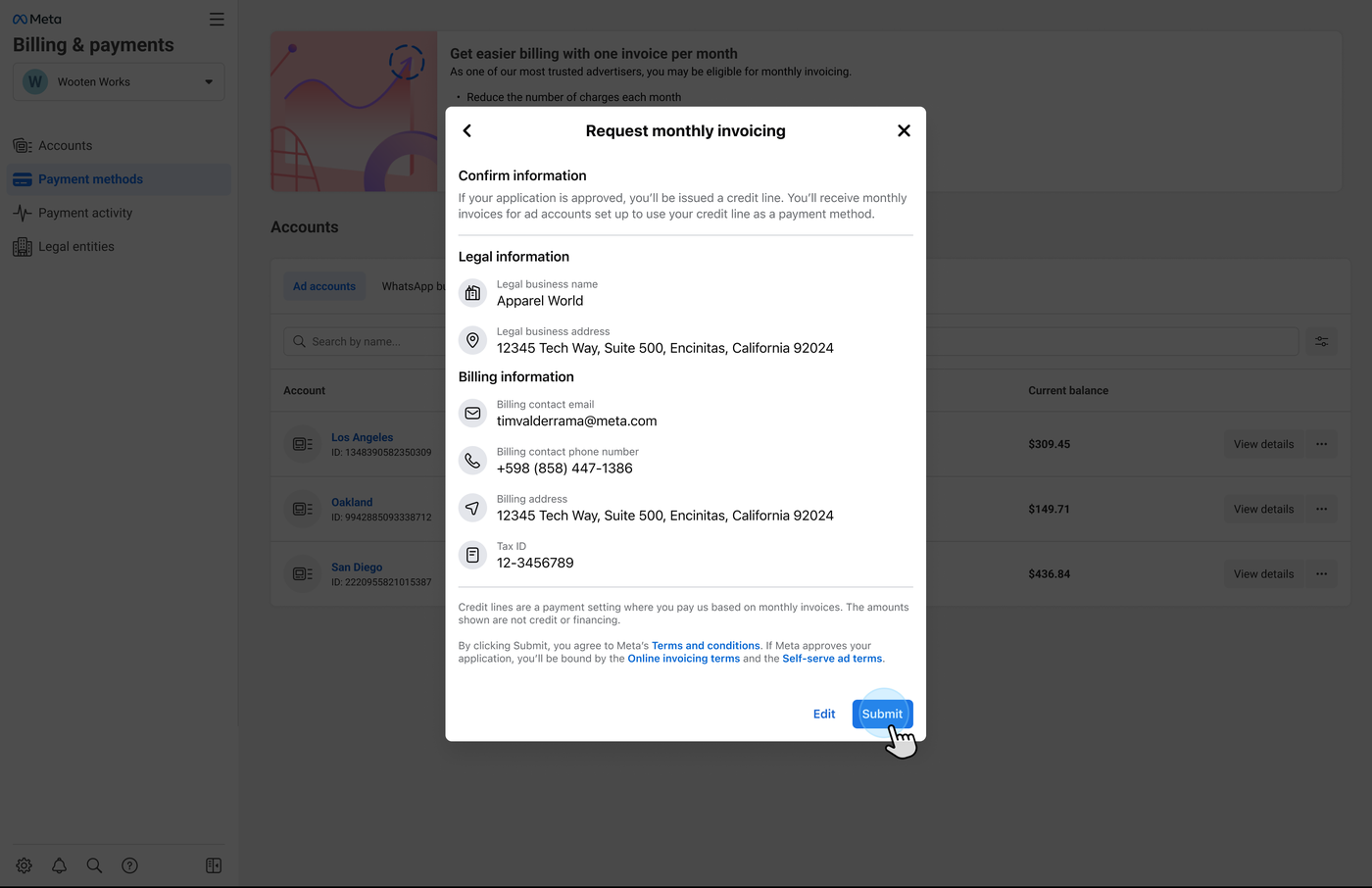View details for the $149.71 account
1372x888 pixels.
pos(1263,509)
